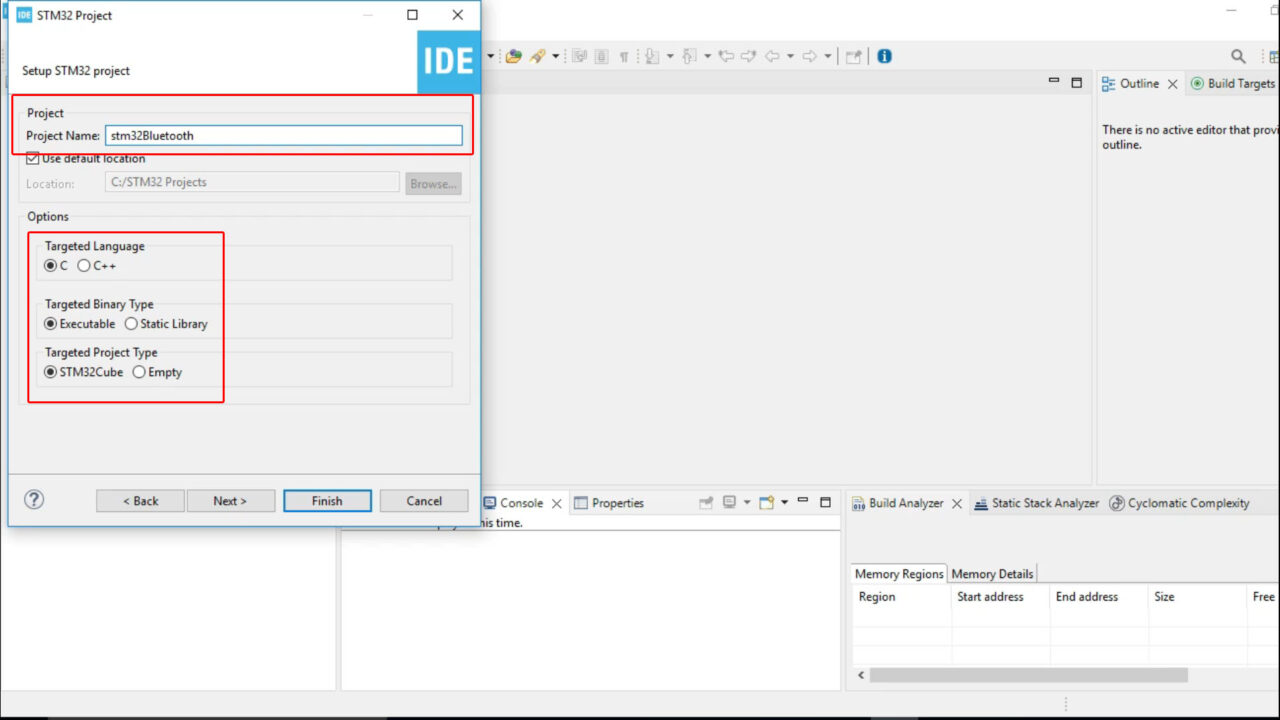This screenshot has height=720, width=1280.
Task: Open the Open Console dropdown arrow
Action: [x=784, y=503]
